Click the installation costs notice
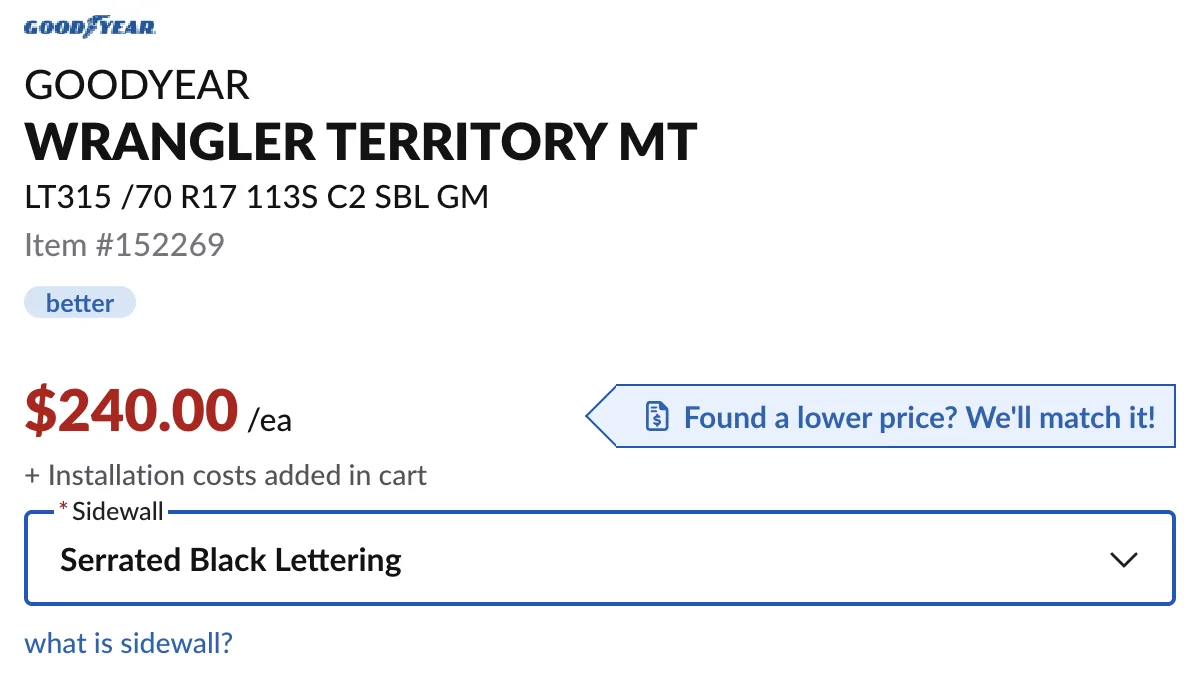Viewport: 1204px width, 686px height. (226, 475)
